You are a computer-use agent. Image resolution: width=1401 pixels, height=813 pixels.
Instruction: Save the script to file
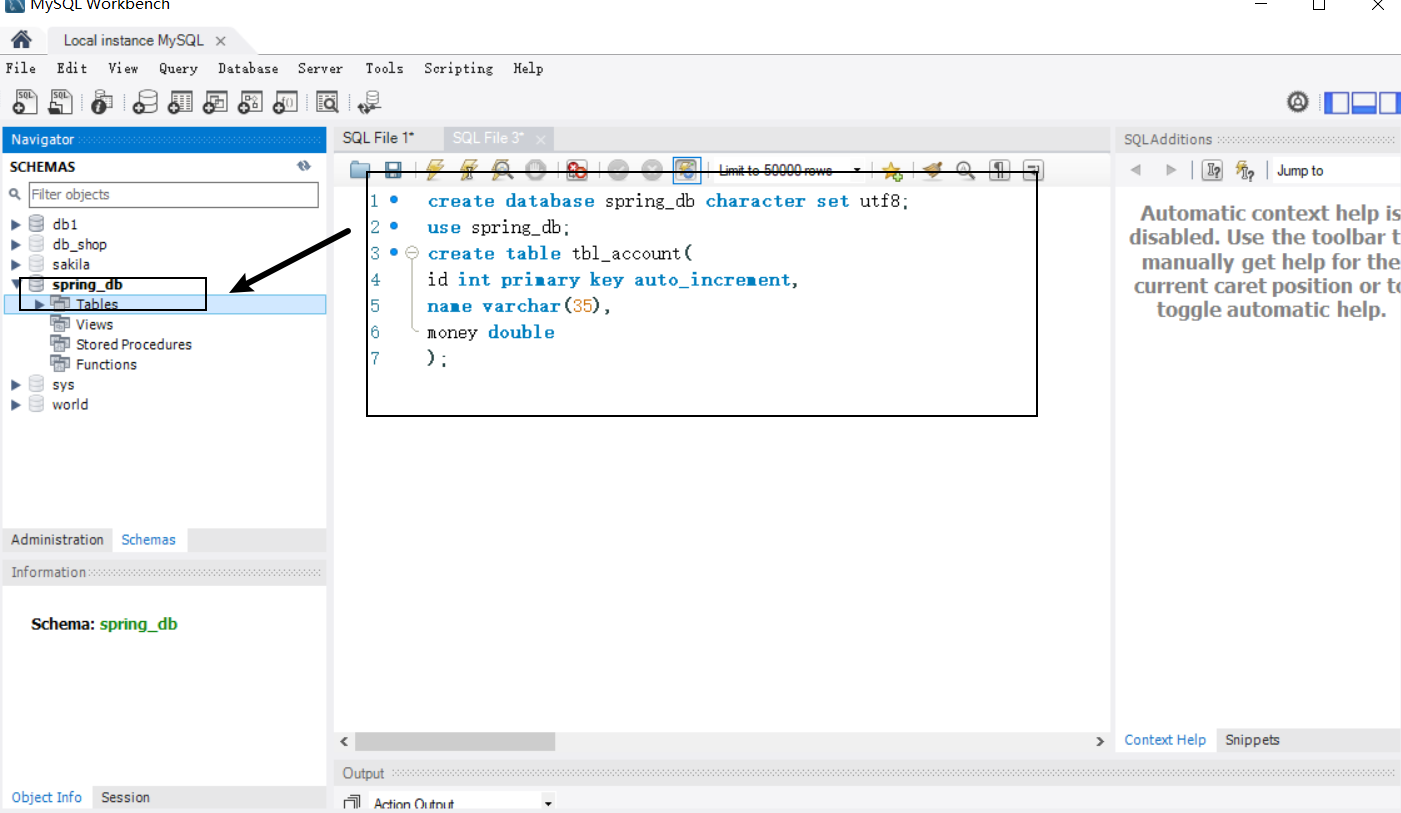click(394, 170)
